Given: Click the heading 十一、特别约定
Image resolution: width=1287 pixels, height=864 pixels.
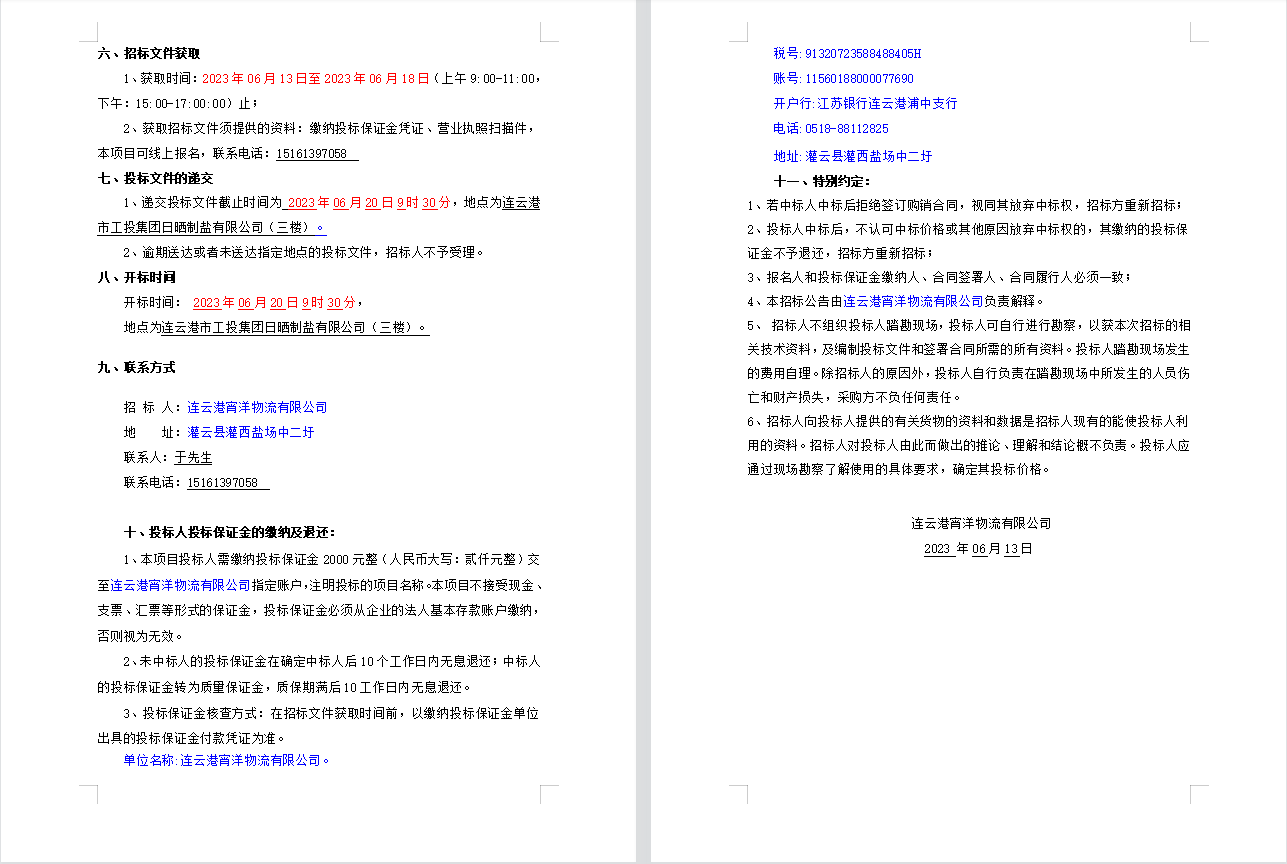Looking at the screenshot, I should click(822, 181).
